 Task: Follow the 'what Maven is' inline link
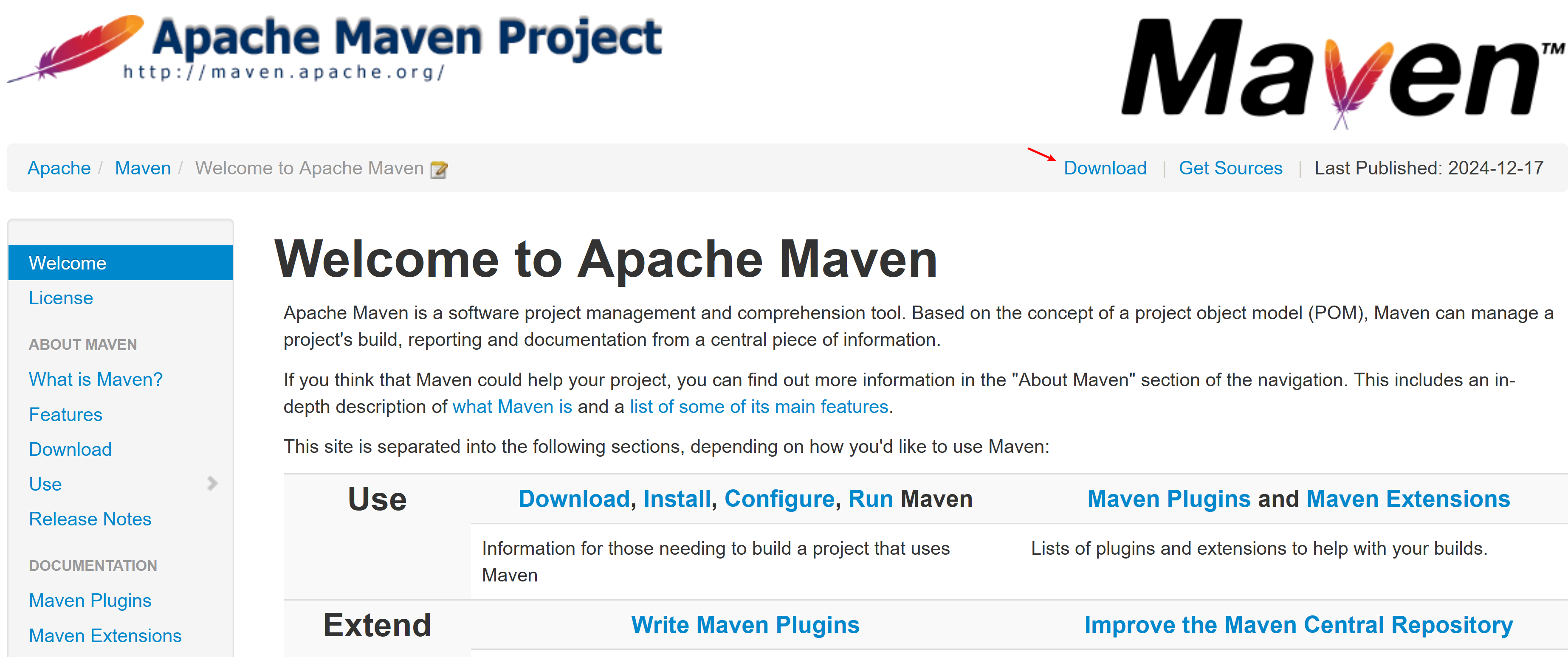tap(512, 406)
